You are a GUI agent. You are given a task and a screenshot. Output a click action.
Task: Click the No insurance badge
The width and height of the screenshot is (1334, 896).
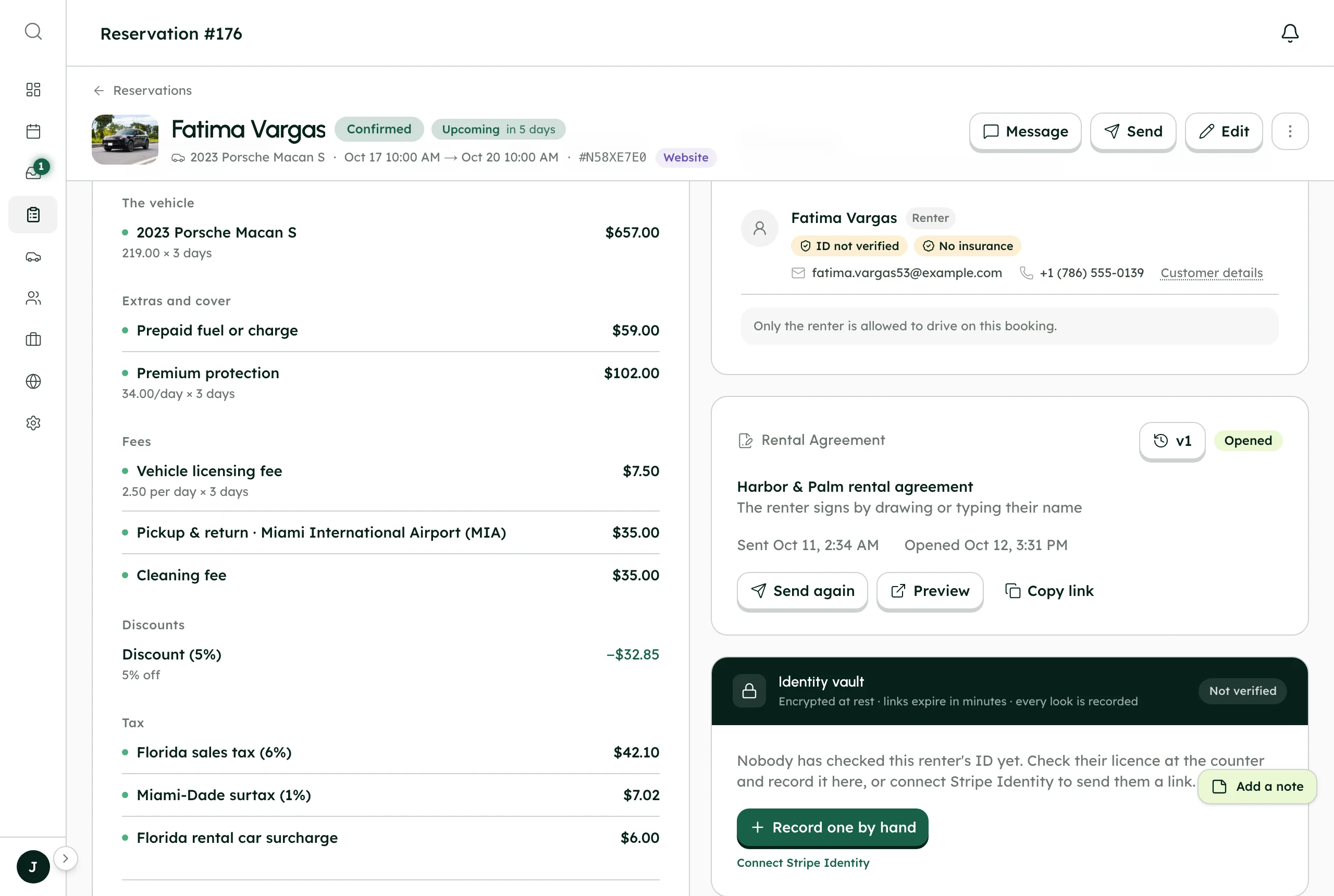[x=967, y=246]
